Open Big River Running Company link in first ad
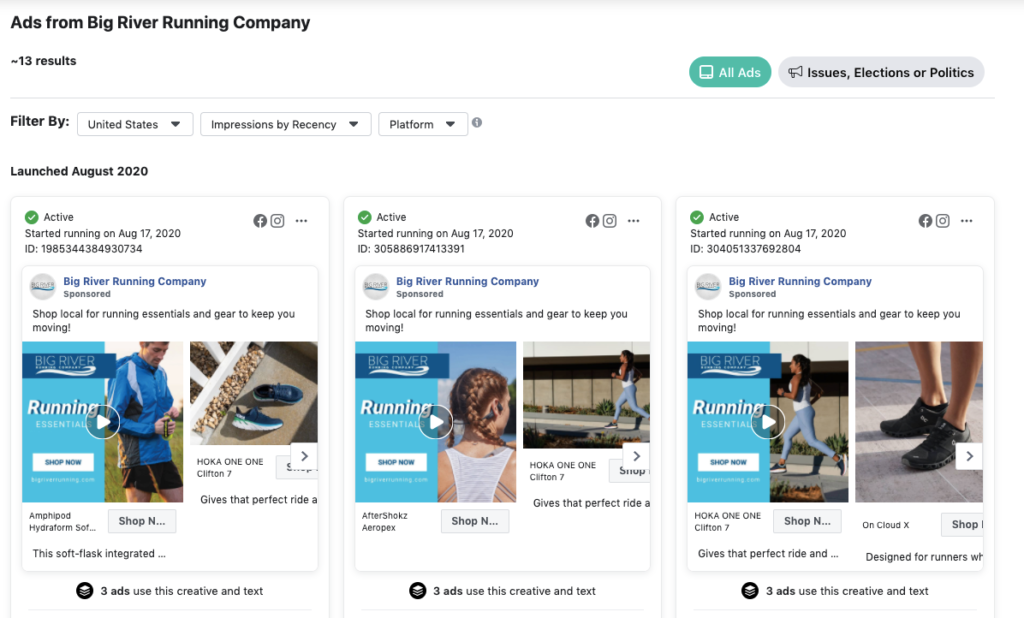The image size is (1024, 618). point(135,281)
